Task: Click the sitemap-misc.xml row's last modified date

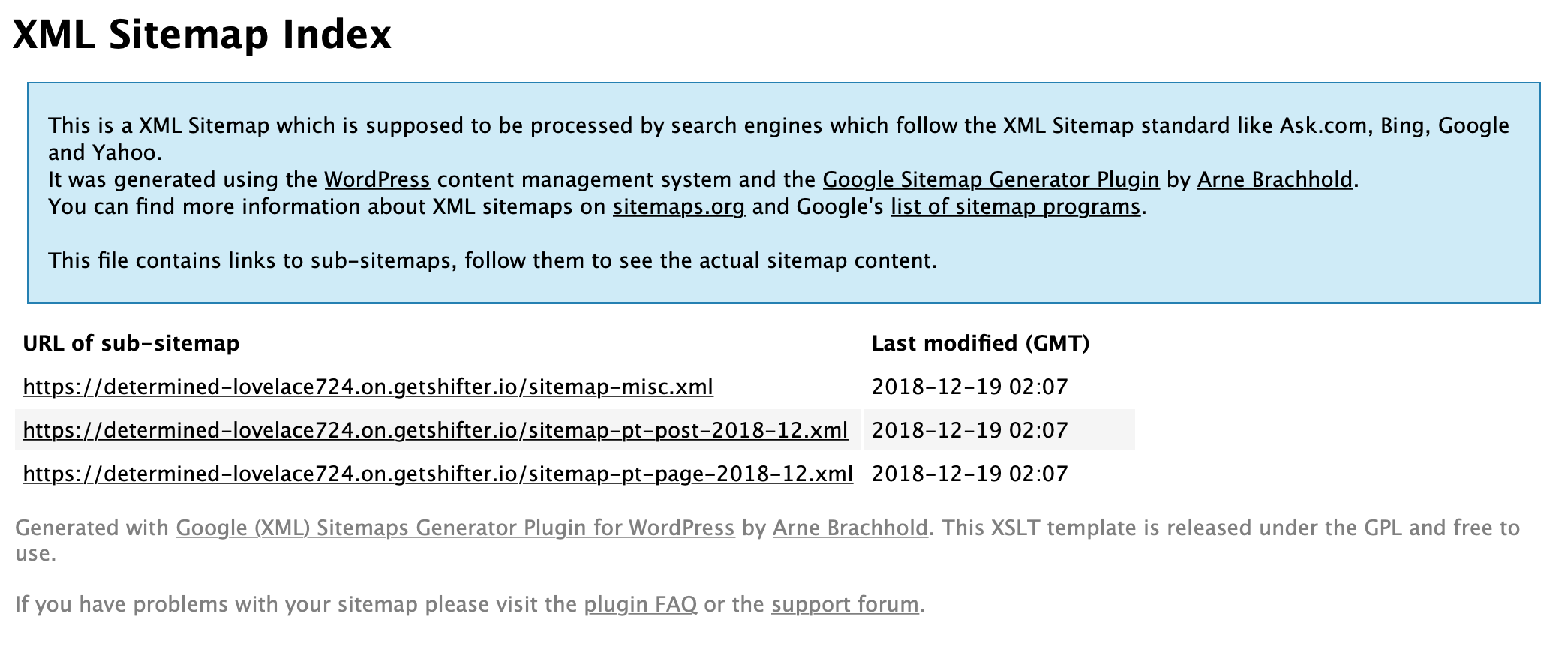Action: 969,387
